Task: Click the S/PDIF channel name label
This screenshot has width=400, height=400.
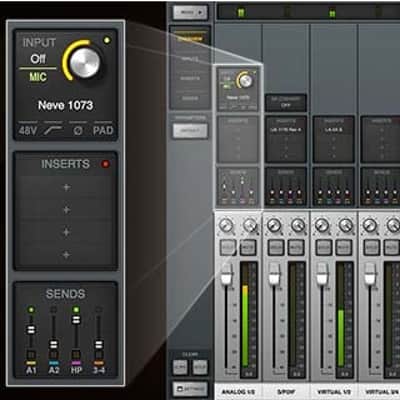Action: click(286, 392)
